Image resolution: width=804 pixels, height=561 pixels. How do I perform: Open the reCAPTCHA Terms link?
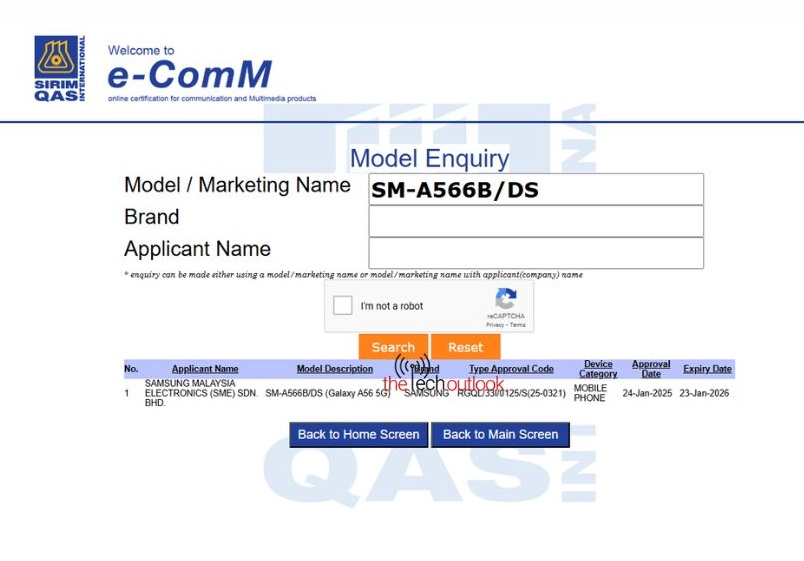[x=517, y=325]
